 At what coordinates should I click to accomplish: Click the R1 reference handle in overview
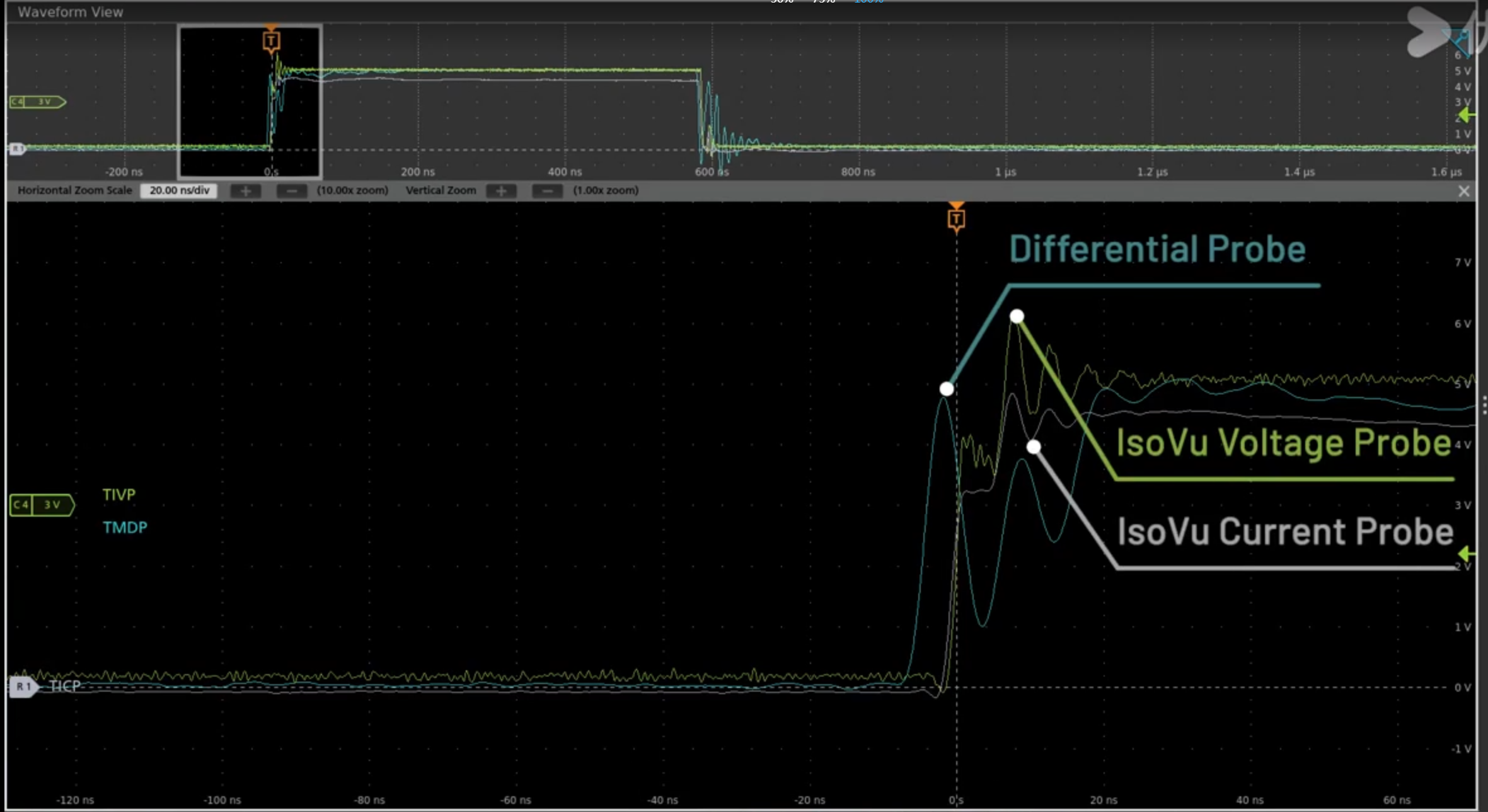coord(17,149)
